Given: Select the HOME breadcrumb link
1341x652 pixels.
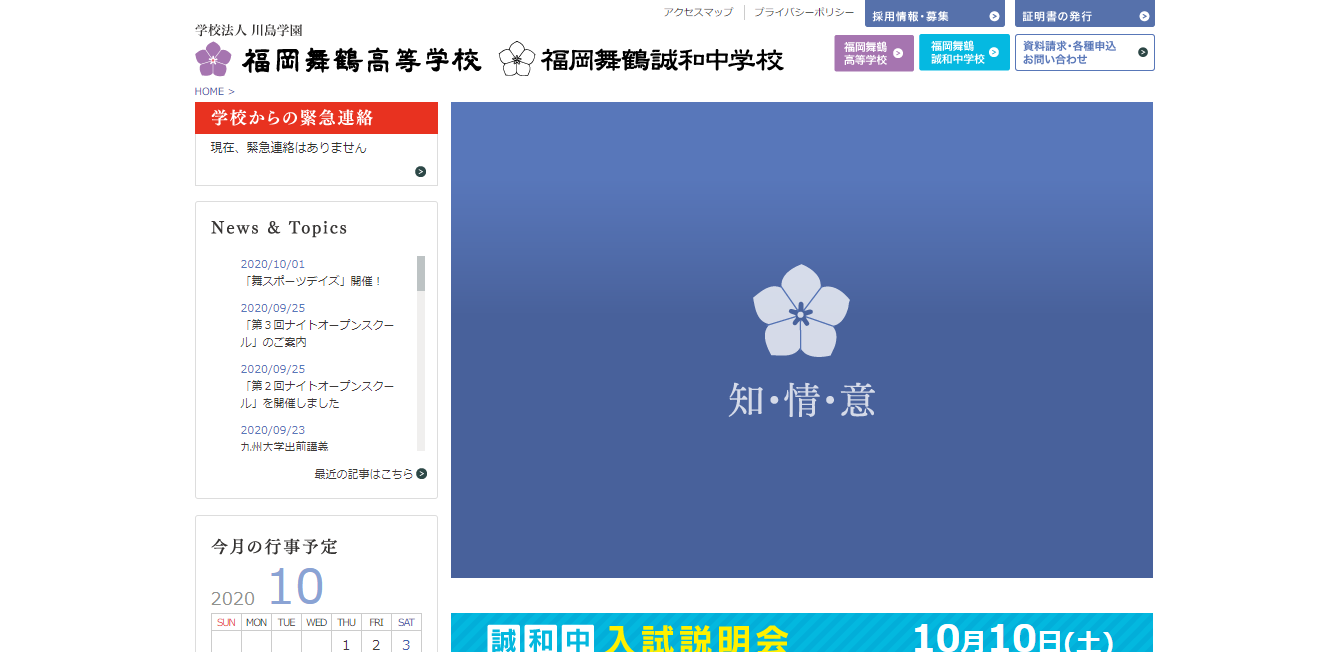Looking at the screenshot, I should pyautogui.click(x=208, y=91).
